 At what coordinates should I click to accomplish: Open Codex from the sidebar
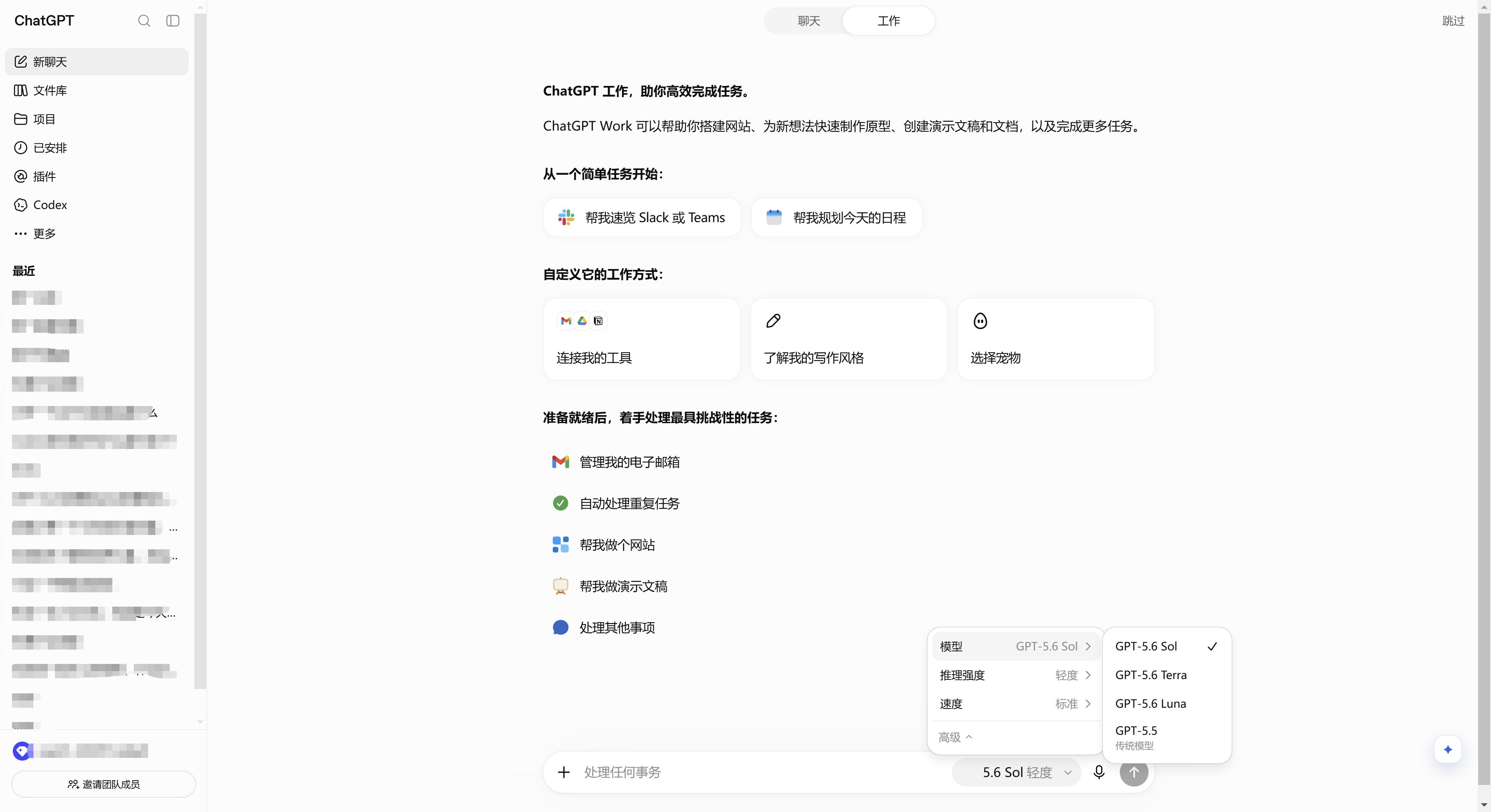coord(97,205)
